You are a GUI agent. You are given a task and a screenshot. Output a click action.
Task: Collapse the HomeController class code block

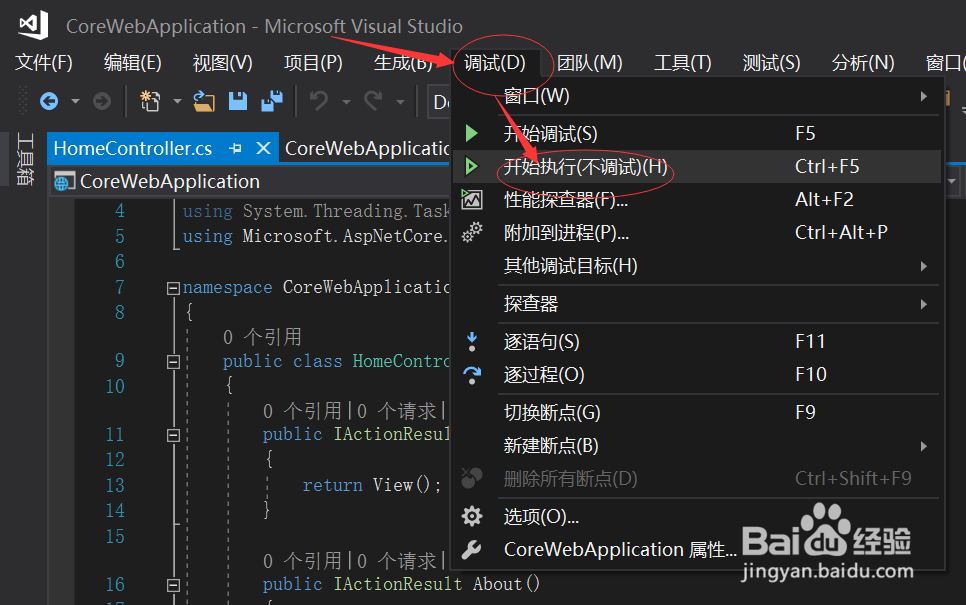(x=173, y=362)
